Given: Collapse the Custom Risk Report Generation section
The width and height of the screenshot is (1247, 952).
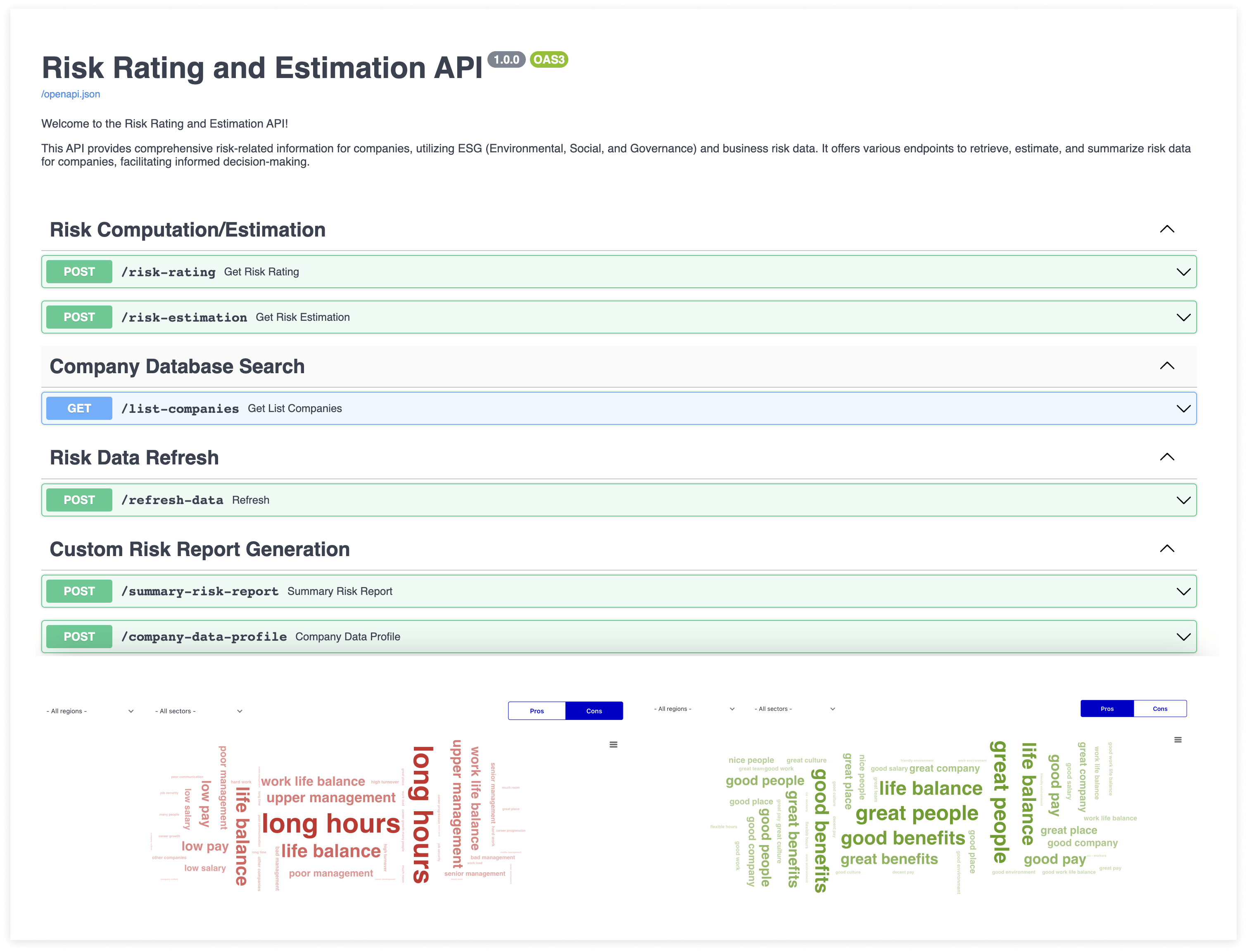Looking at the screenshot, I should pos(1167,549).
